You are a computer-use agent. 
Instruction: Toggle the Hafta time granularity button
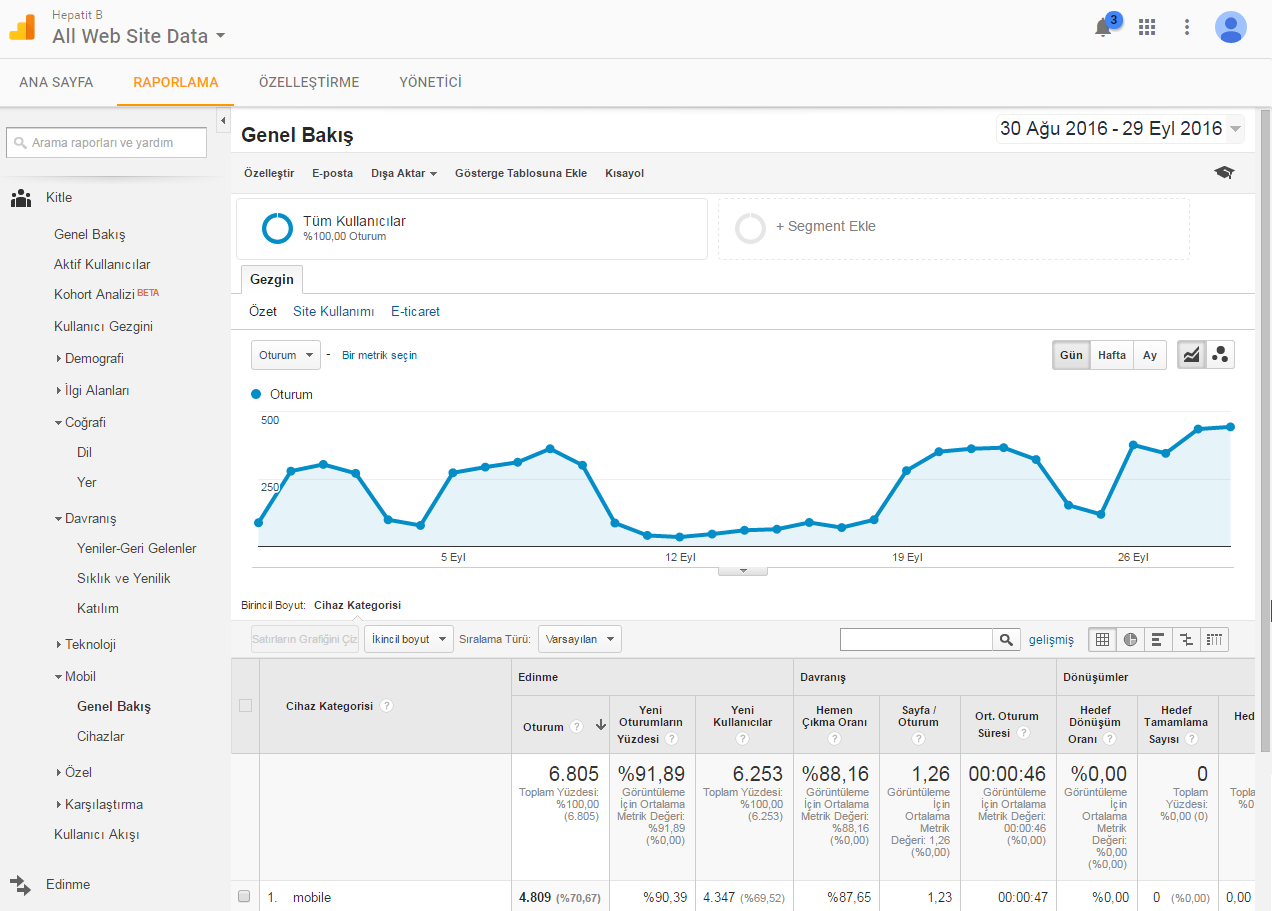click(1111, 355)
